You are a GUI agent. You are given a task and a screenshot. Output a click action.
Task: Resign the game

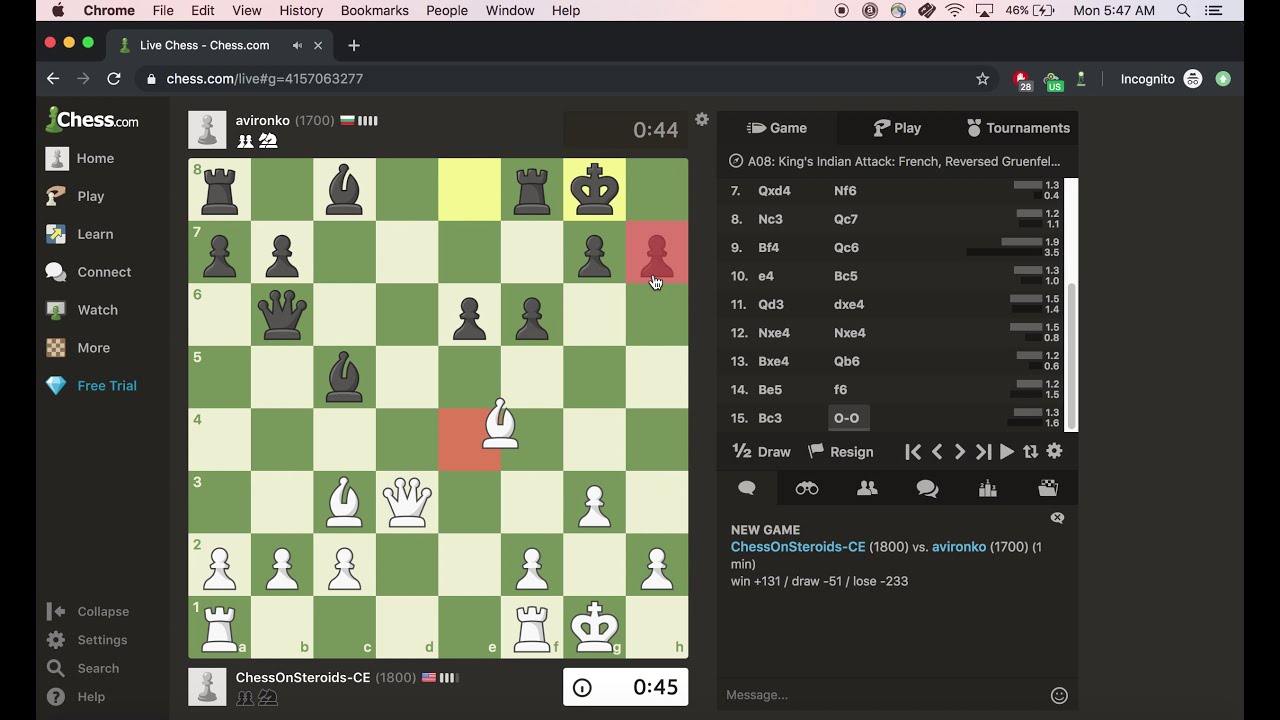pyautogui.click(x=841, y=452)
